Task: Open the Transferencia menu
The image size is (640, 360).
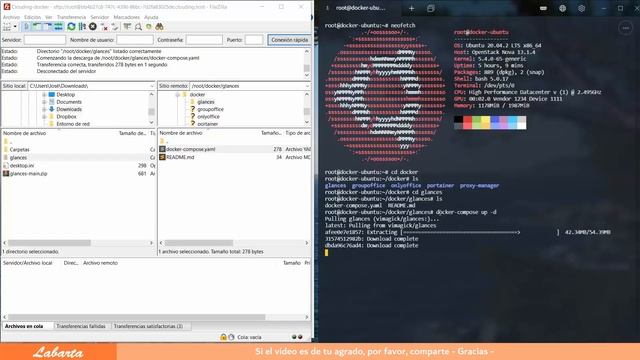Action: tap(71, 17)
